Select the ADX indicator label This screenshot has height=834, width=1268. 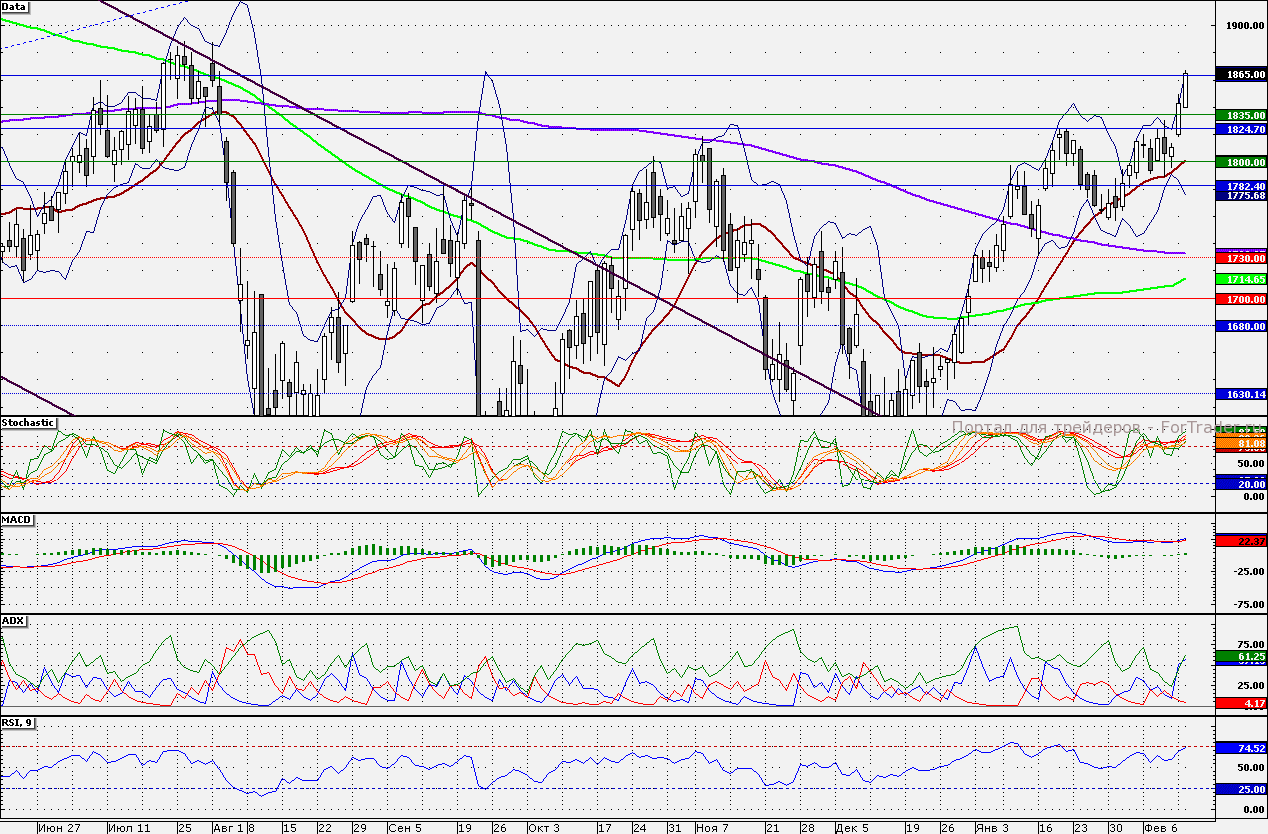(14, 621)
